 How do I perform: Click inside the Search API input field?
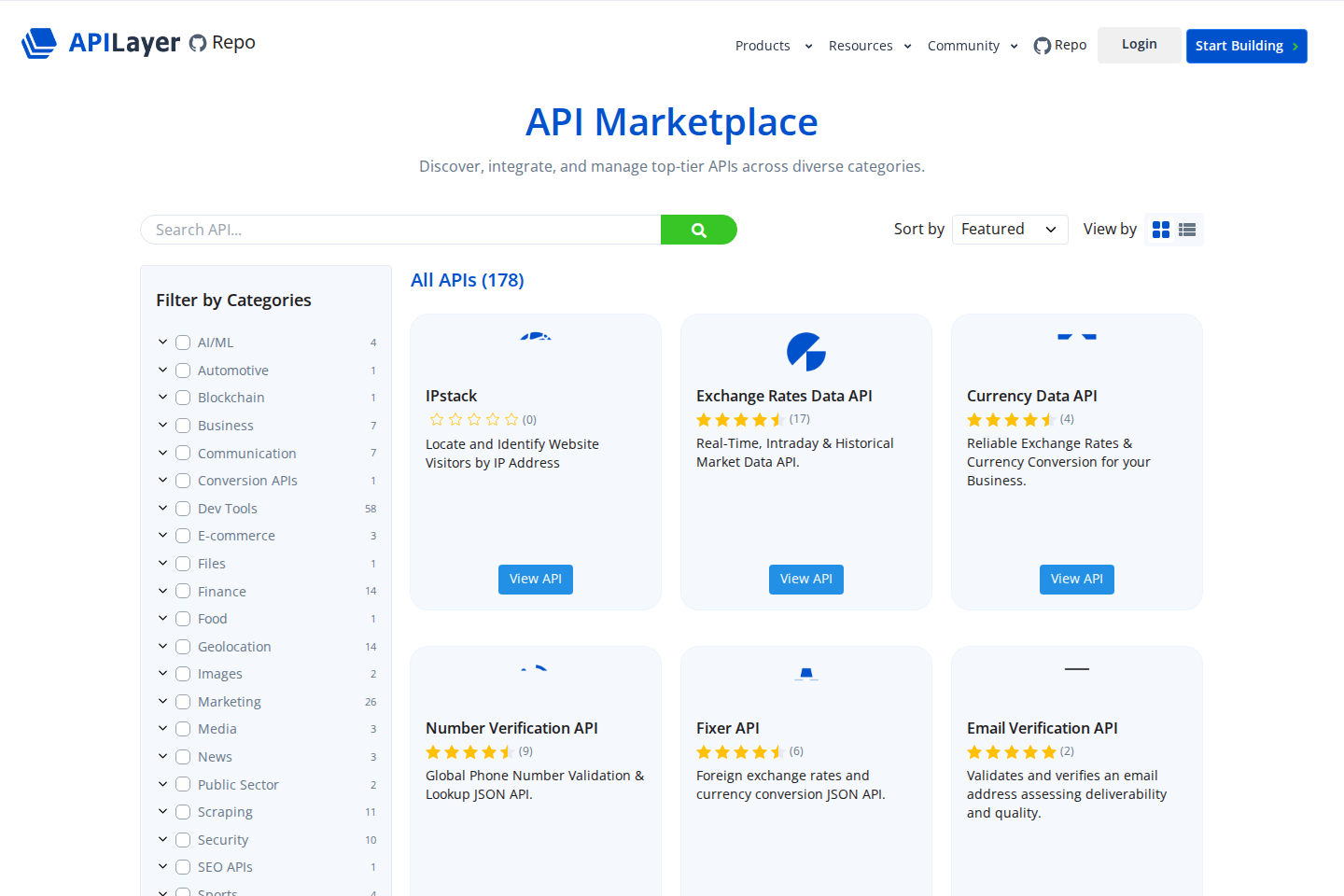point(392,229)
